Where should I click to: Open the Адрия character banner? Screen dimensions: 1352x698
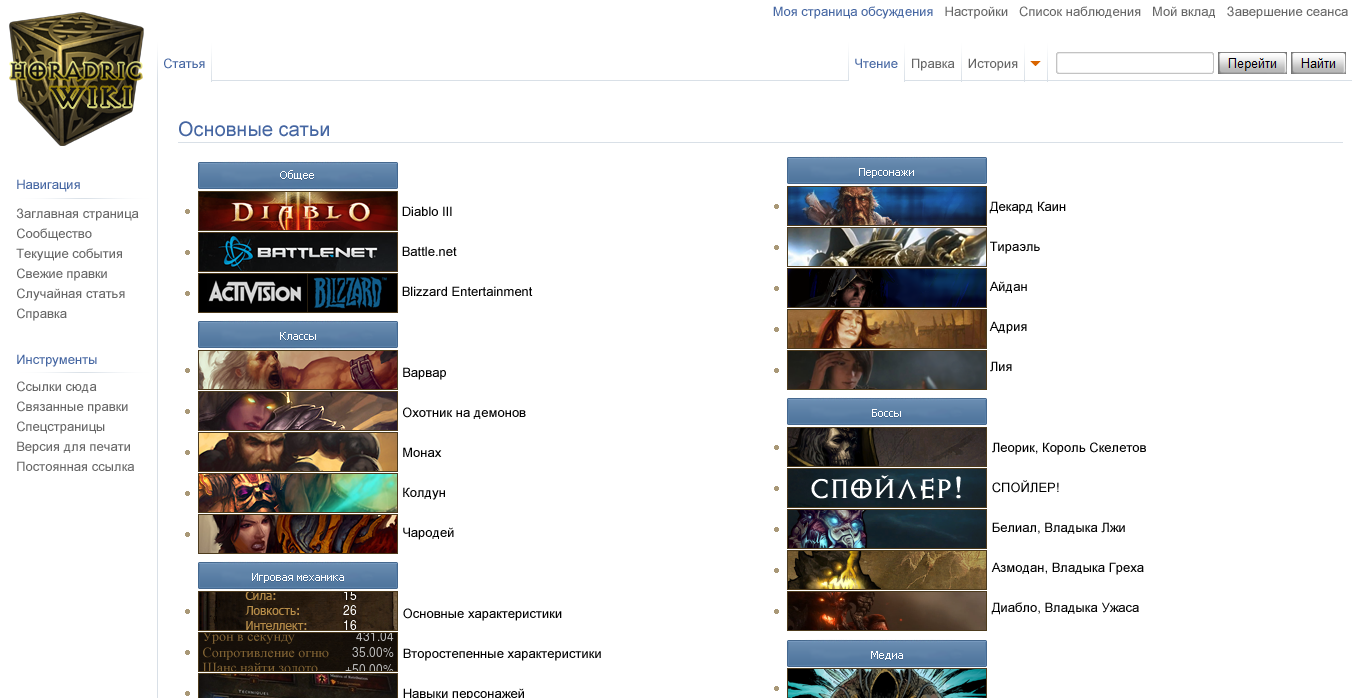tap(887, 329)
